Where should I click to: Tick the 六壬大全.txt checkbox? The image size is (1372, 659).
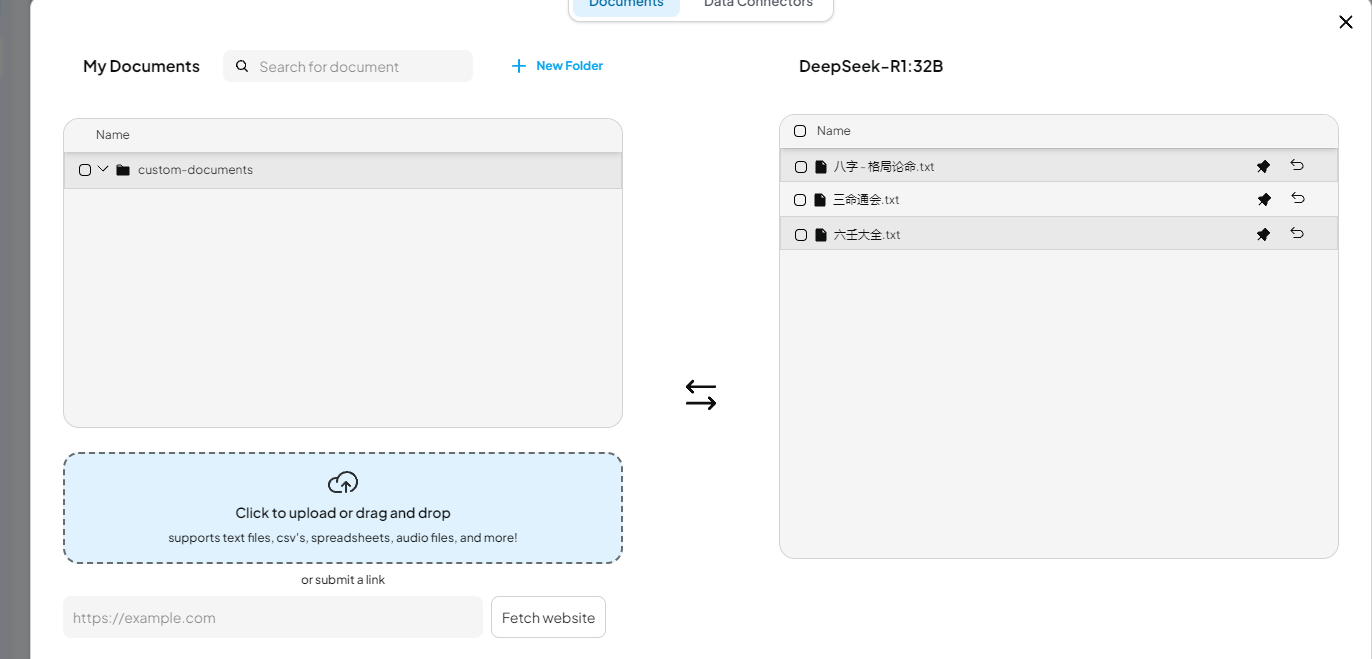coord(800,235)
